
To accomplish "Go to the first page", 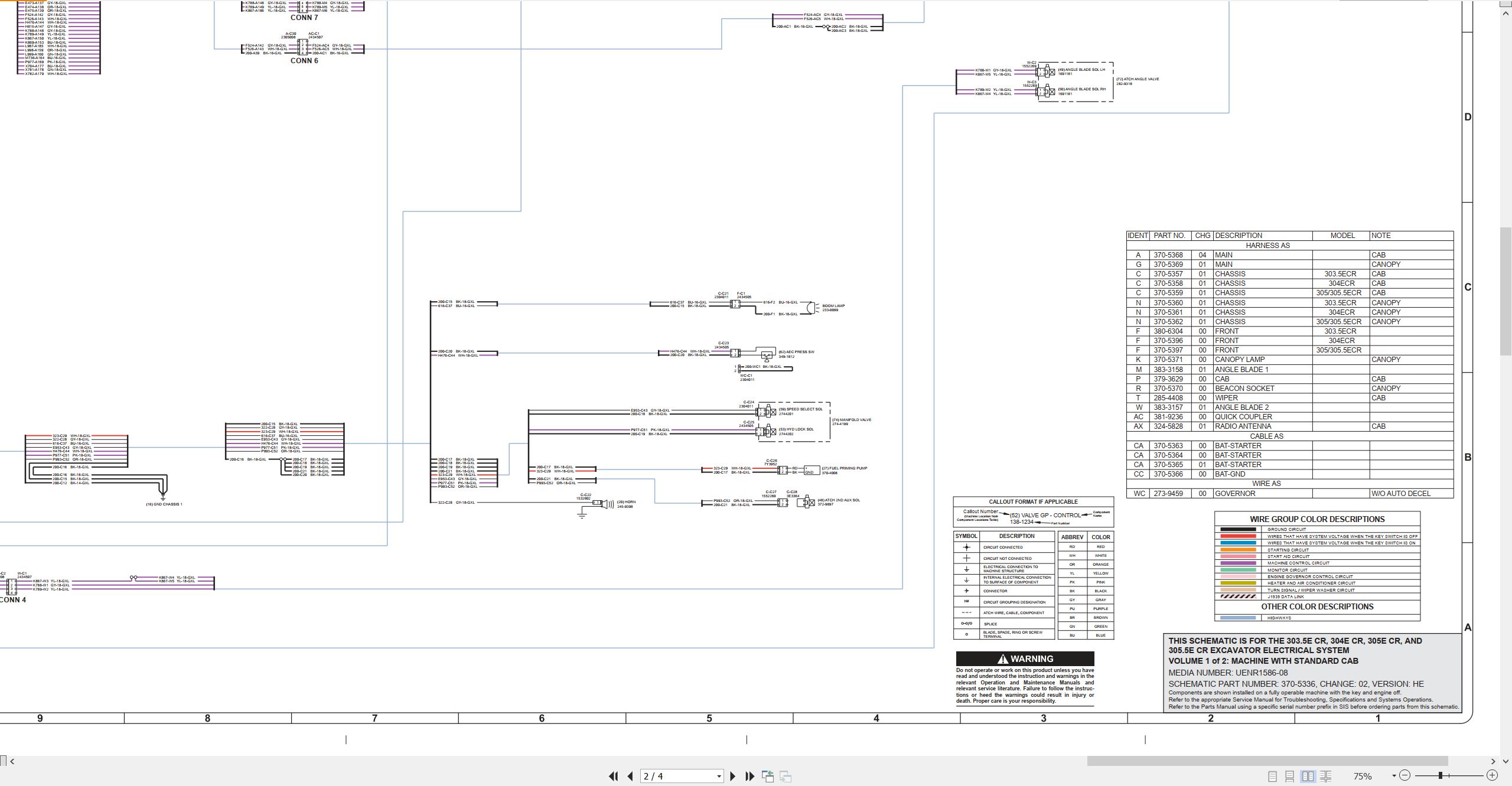I will click(614, 777).
